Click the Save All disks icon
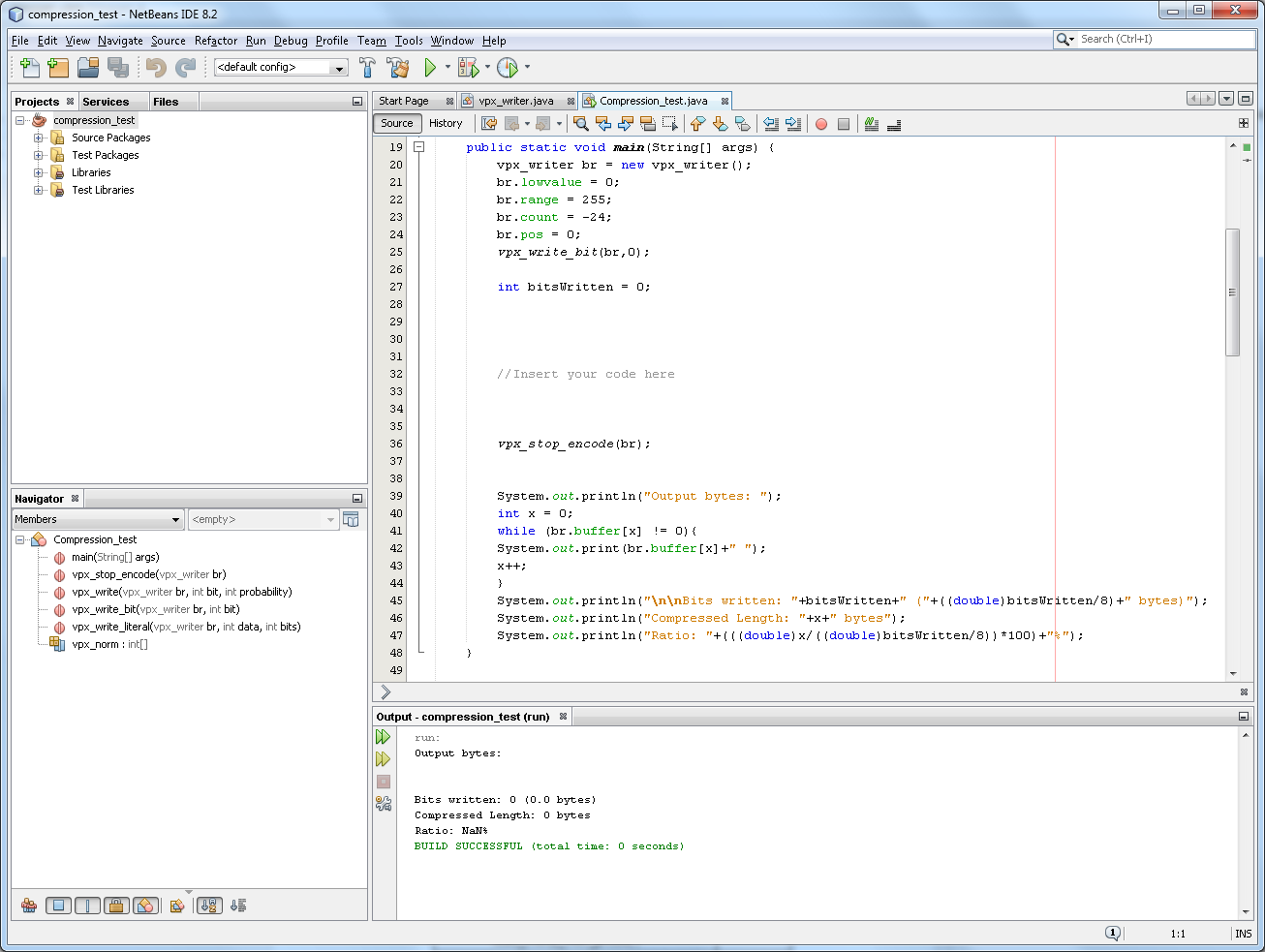 pos(118,68)
